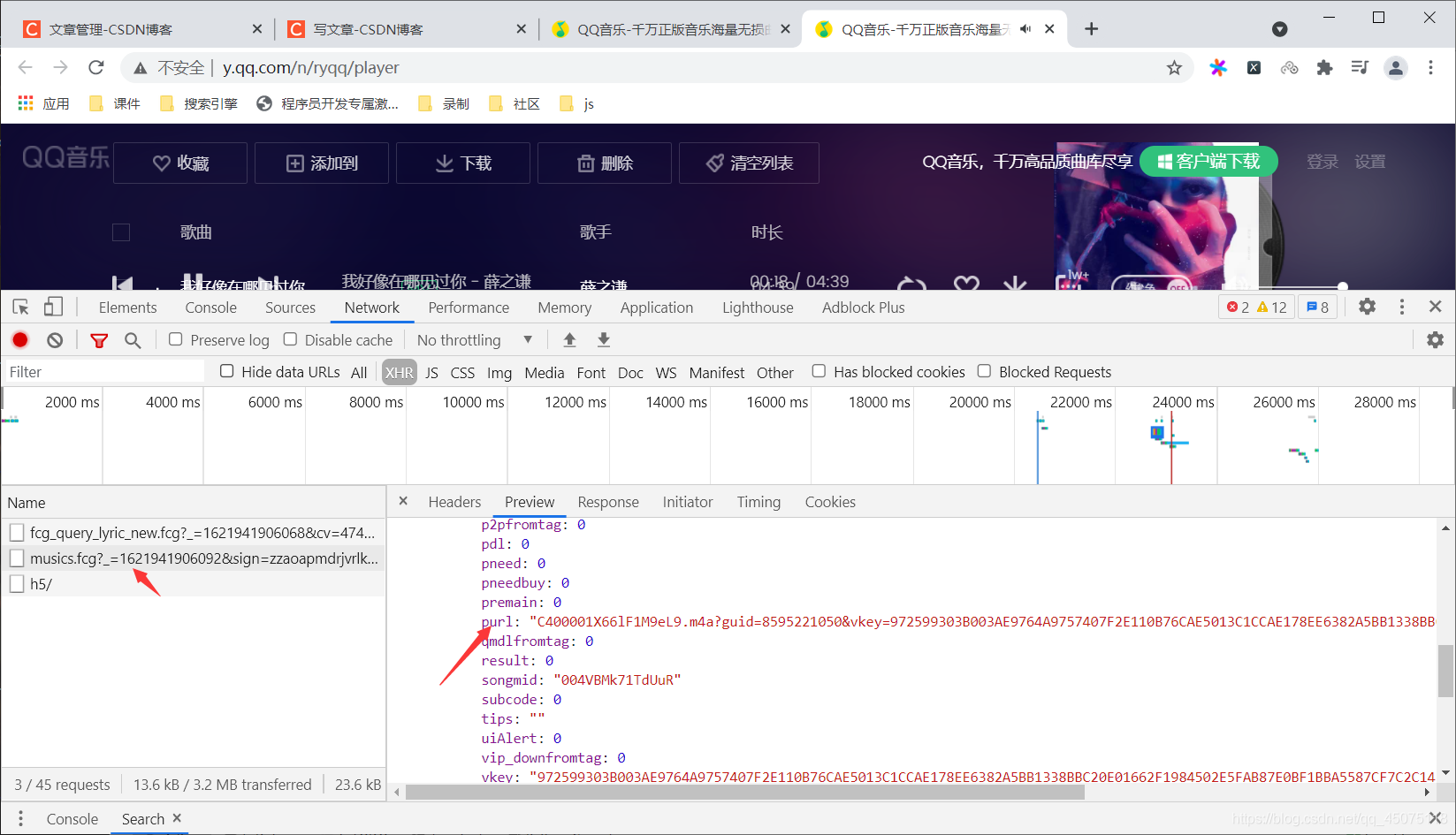The height and width of the screenshot is (835, 1456).
Task: Close the Search drawer tab
Action: (x=177, y=818)
